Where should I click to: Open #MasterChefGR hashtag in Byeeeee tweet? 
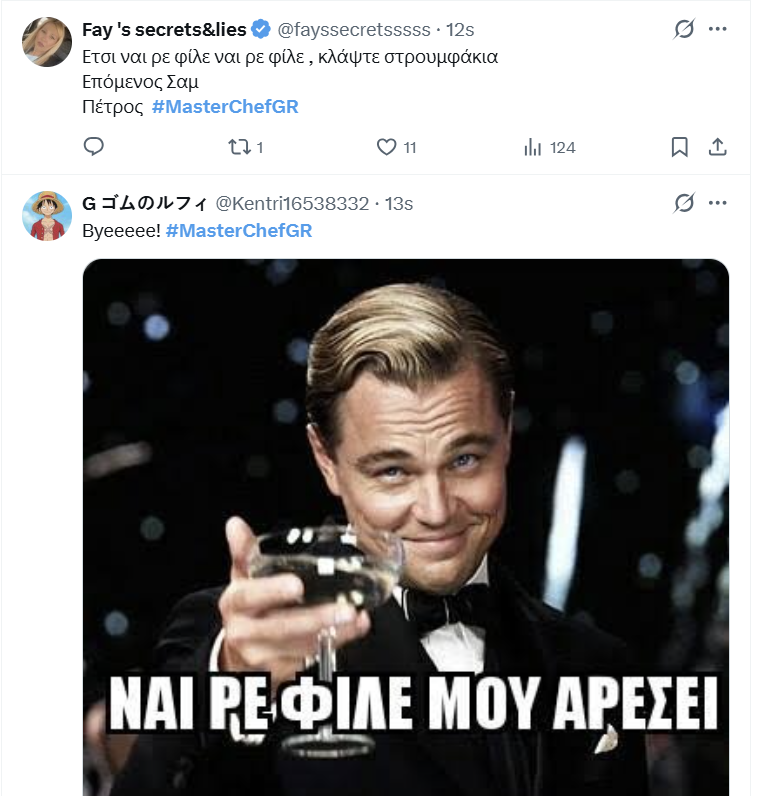coord(239,230)
